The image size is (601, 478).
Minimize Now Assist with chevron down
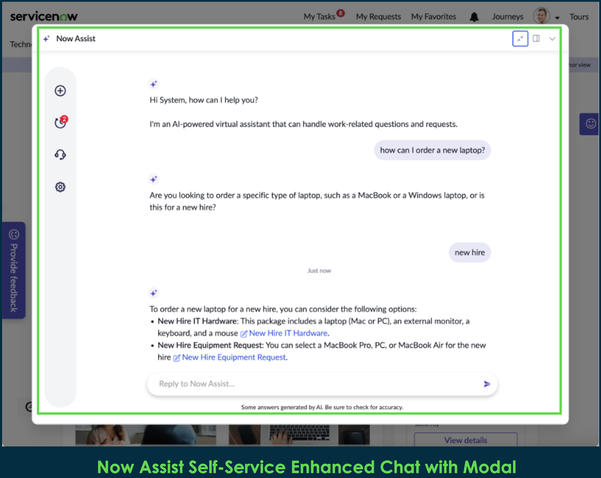pos(552,39)
